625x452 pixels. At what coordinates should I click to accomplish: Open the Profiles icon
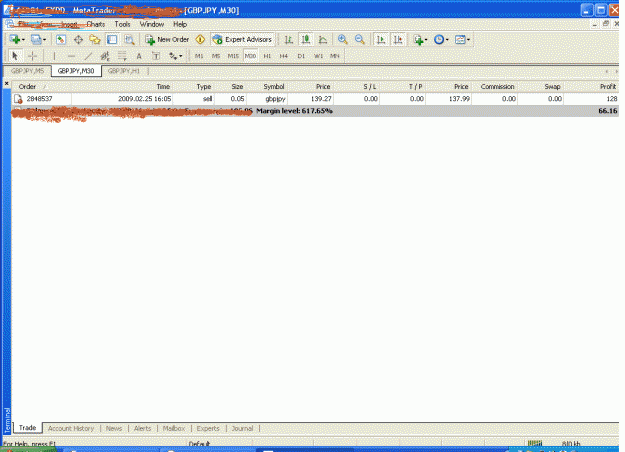(x=36, y=39)
